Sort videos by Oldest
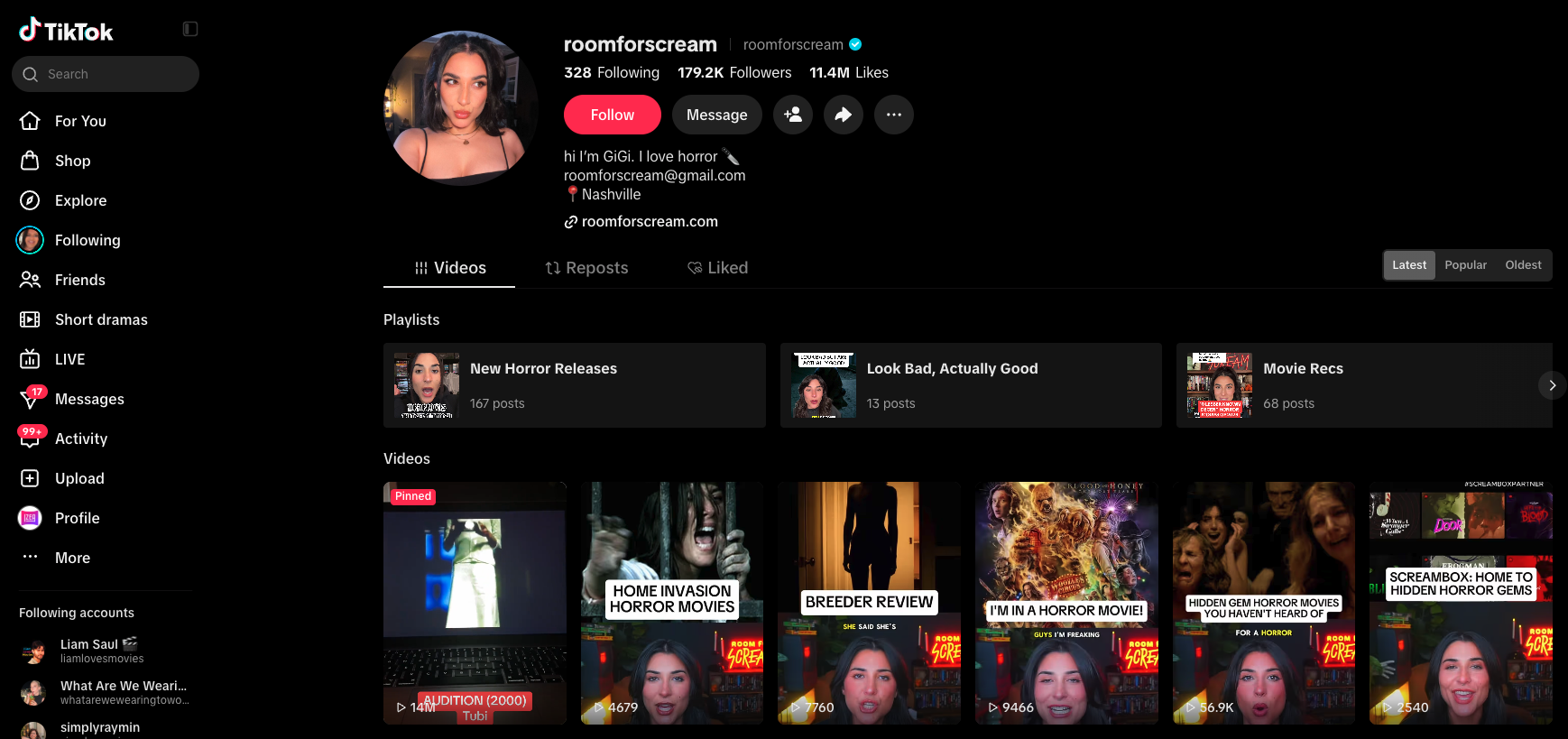1568x739 pixels. (1523, 265)
